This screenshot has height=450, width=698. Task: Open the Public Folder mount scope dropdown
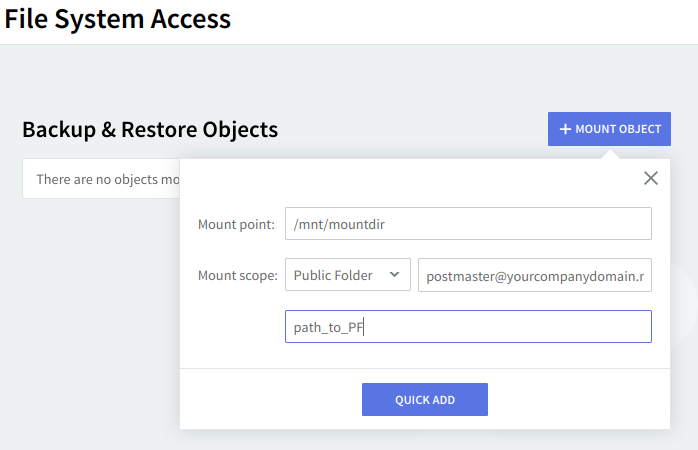pos(347,275)
